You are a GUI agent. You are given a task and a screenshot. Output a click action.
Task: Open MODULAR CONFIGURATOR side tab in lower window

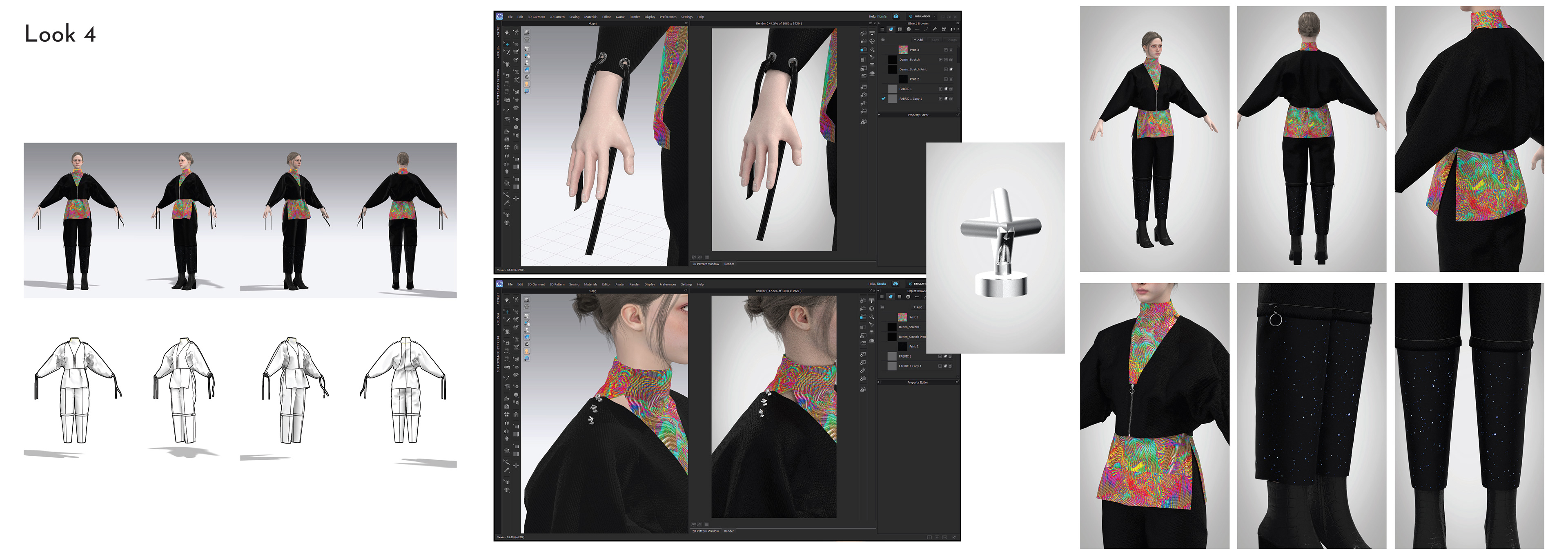click(x=498, y=354)
